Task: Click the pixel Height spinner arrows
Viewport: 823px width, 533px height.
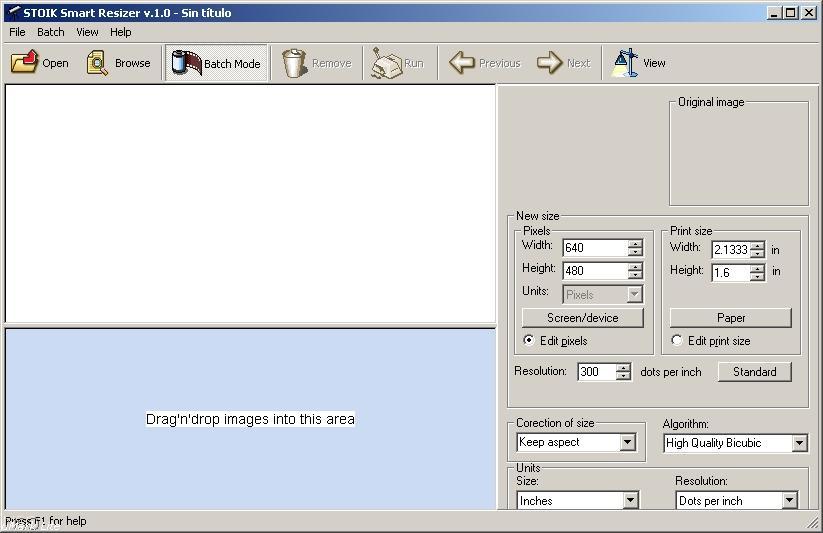Action: coord(635,271)
